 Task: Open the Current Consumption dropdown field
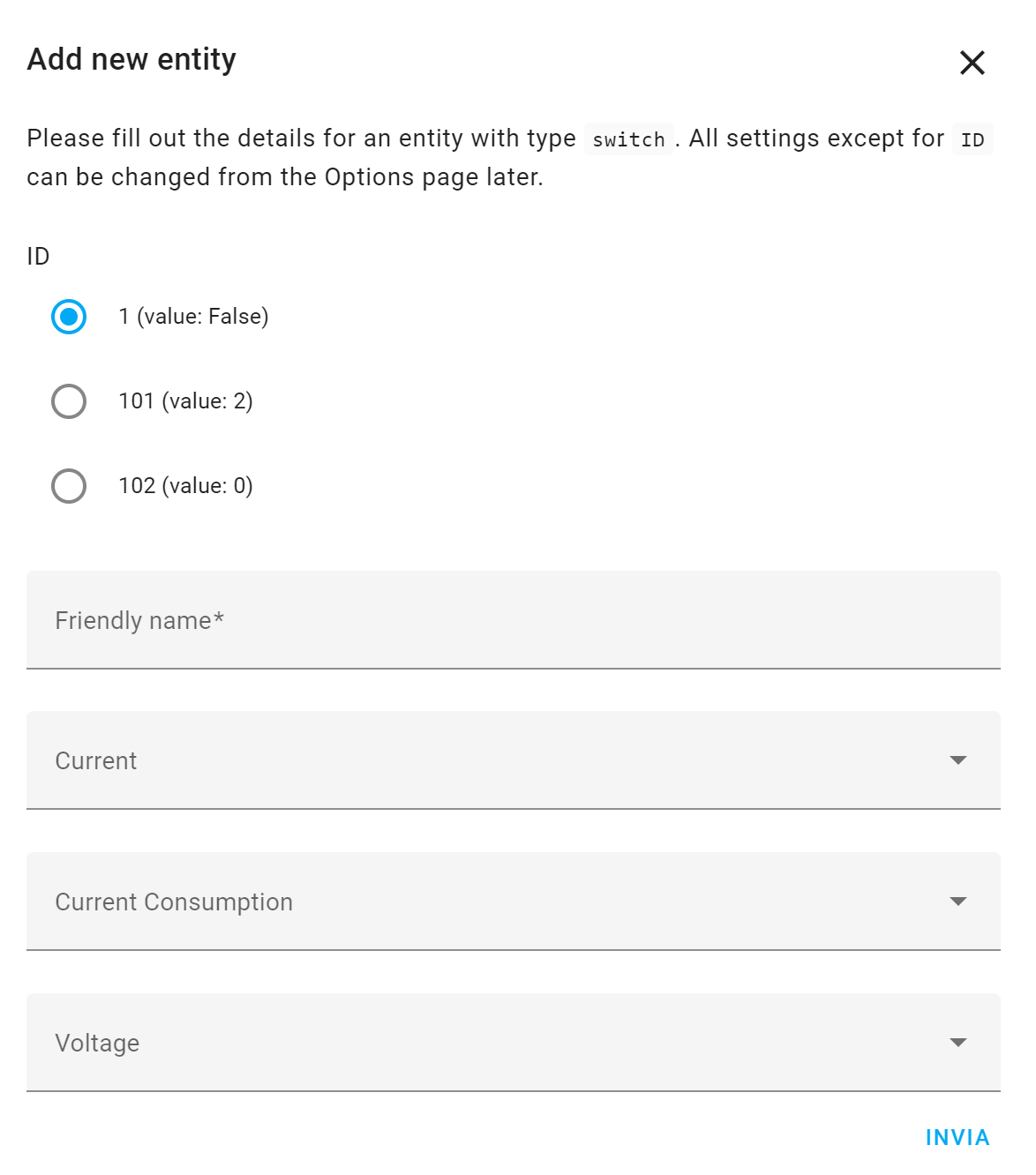click(514, 902)
